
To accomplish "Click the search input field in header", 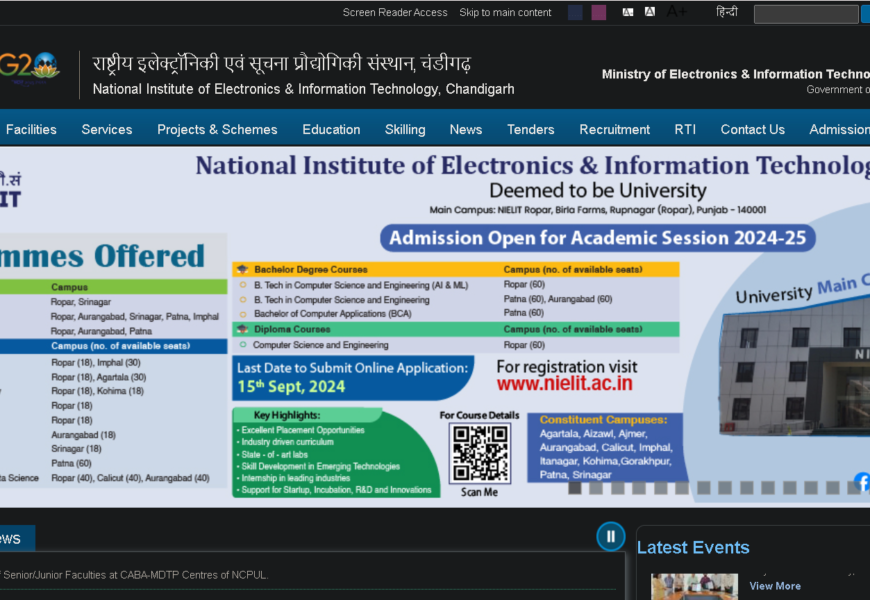I will click(805, 14).
